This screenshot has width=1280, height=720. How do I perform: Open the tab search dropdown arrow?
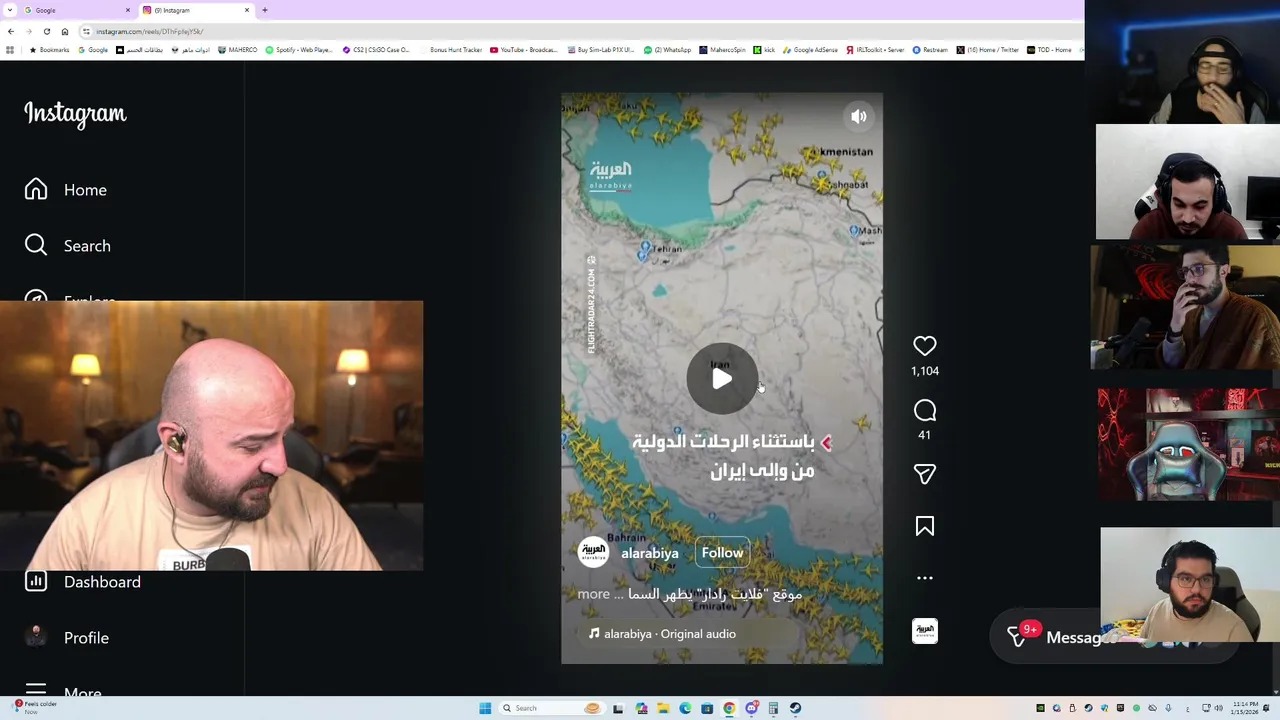[11, 10]
